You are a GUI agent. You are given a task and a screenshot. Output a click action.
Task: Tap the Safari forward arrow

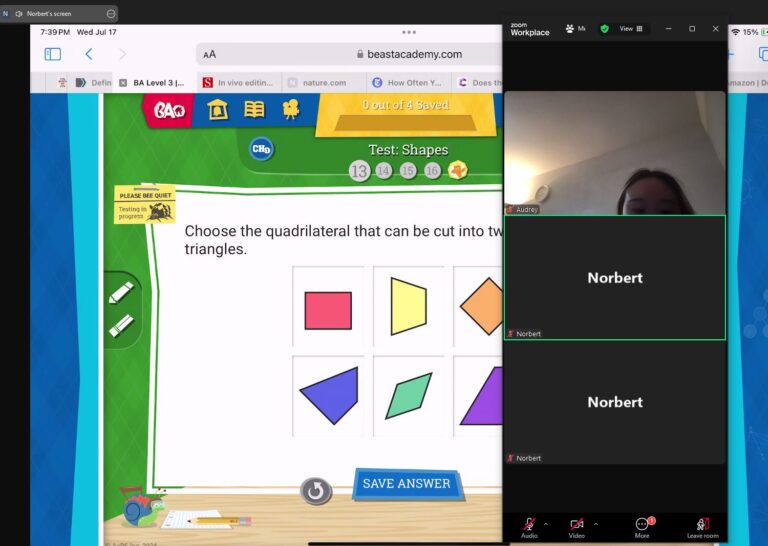pos(122,54)
